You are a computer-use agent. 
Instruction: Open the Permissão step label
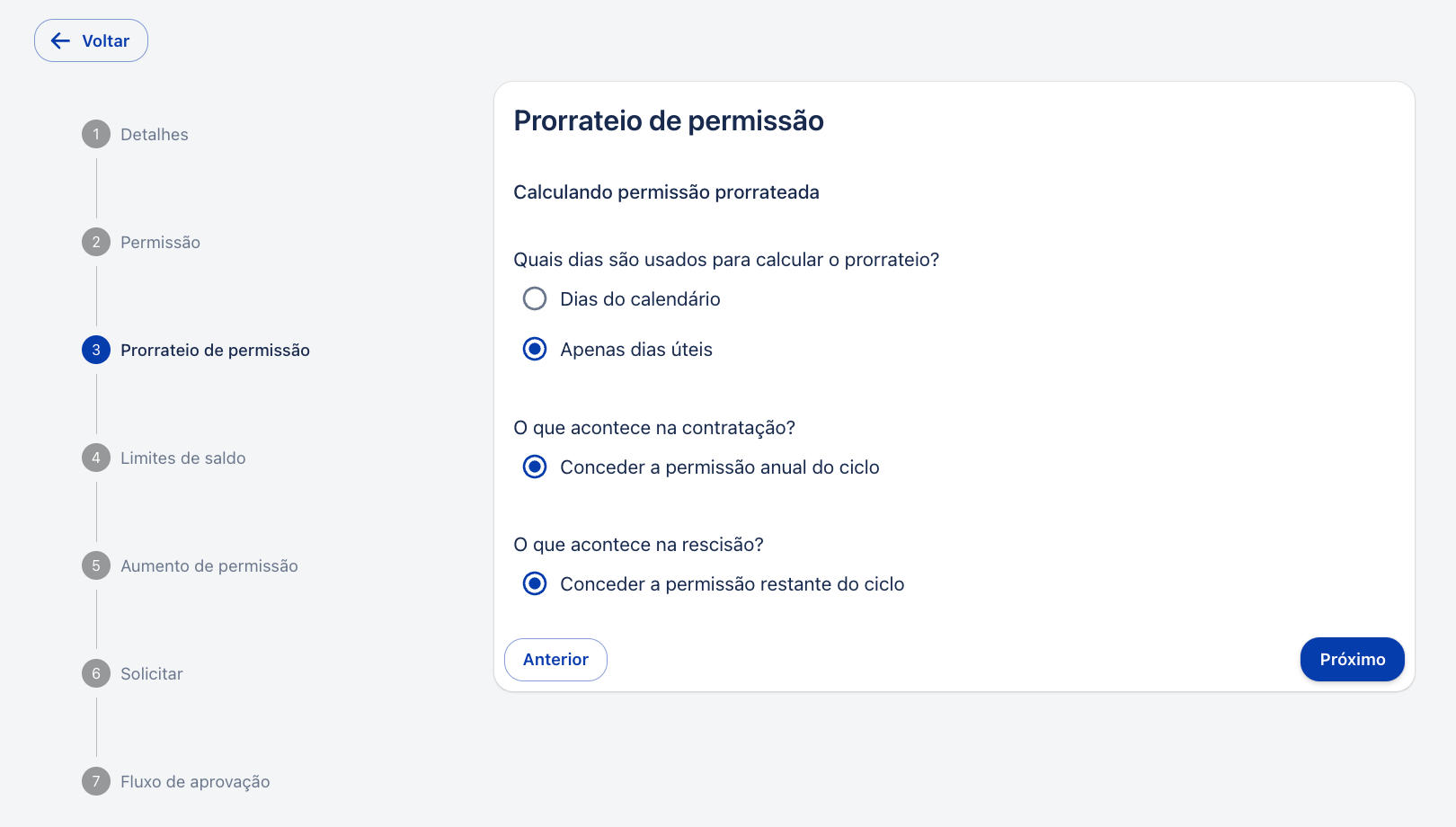160,242
